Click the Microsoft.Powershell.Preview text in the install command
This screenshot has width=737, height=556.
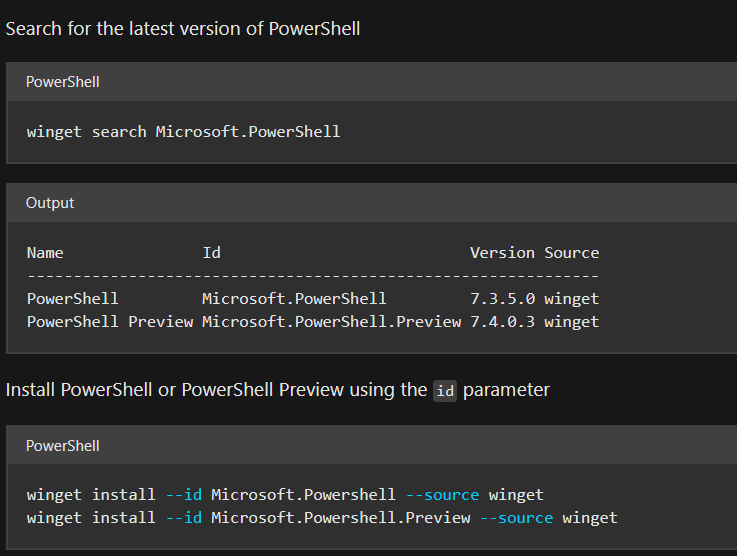(341, 517)
